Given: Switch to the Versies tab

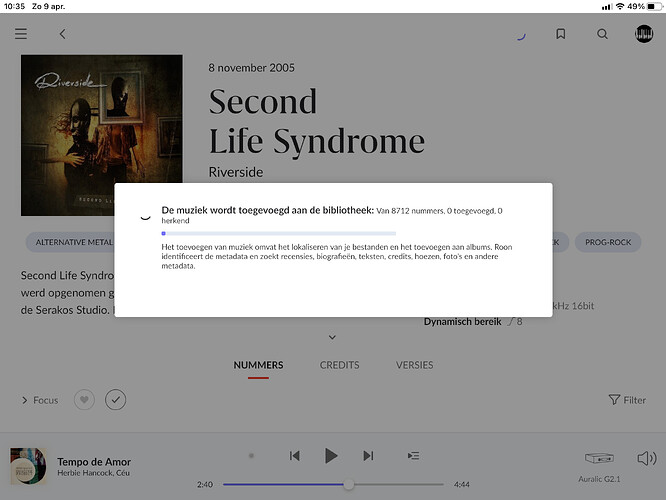Looking at the screenshot, I should (414, 365).
